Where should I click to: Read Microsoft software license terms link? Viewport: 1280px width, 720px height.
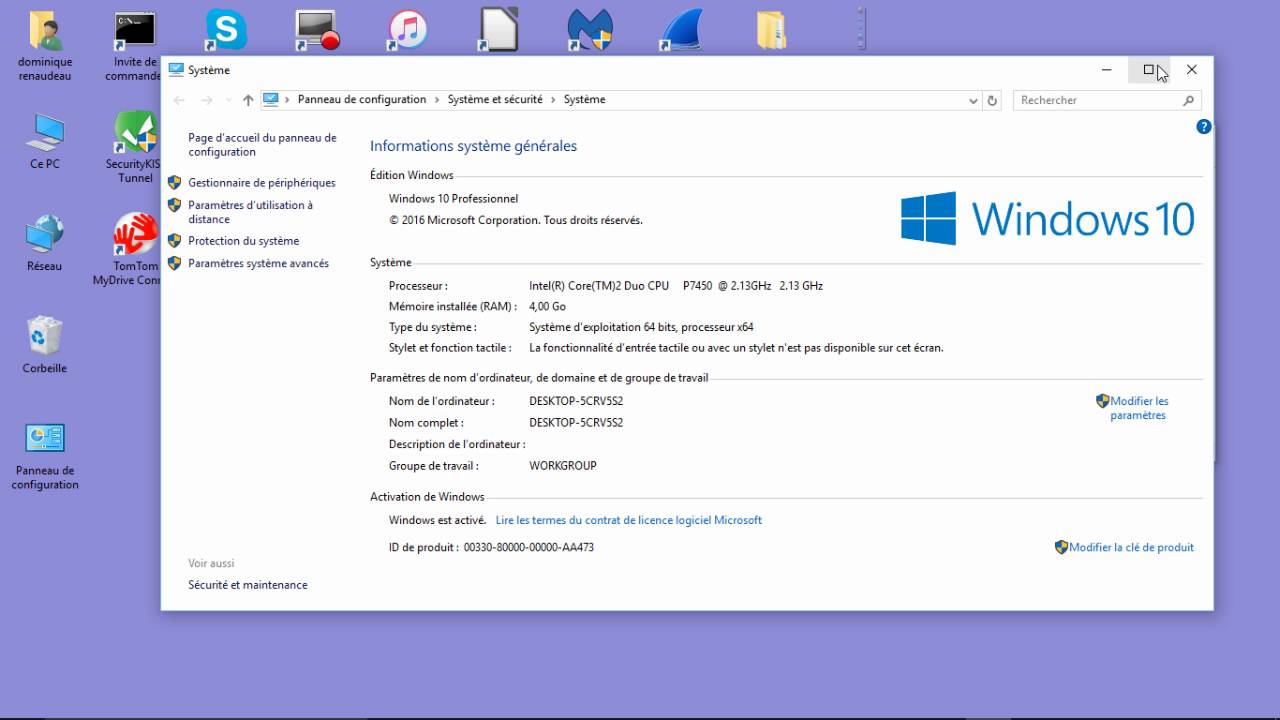628,520
